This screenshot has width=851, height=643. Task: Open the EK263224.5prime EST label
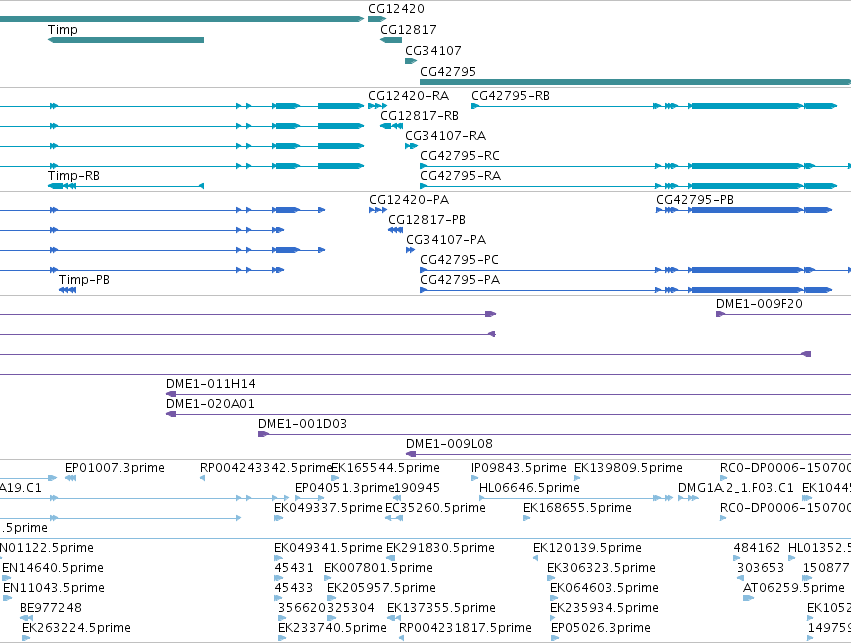click(x=77, y=629)
